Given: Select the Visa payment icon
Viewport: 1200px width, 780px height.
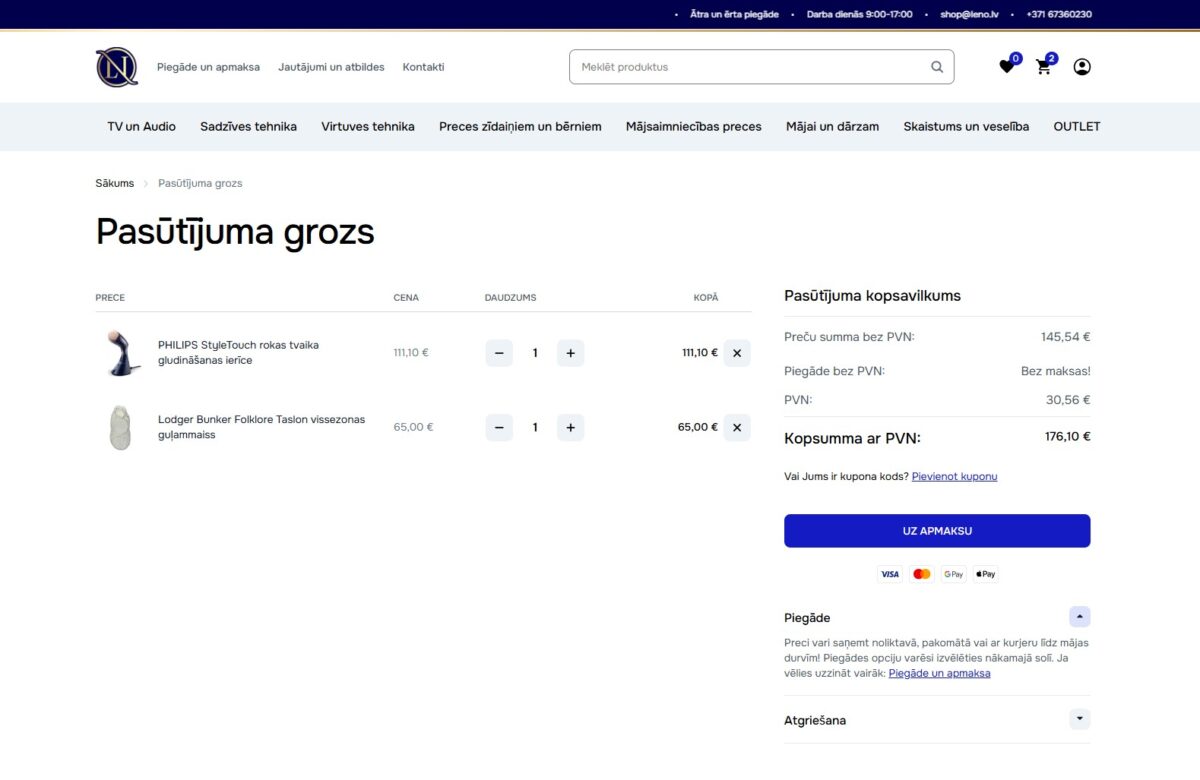Looking at the screenshot, I should (x=889, y=573).
